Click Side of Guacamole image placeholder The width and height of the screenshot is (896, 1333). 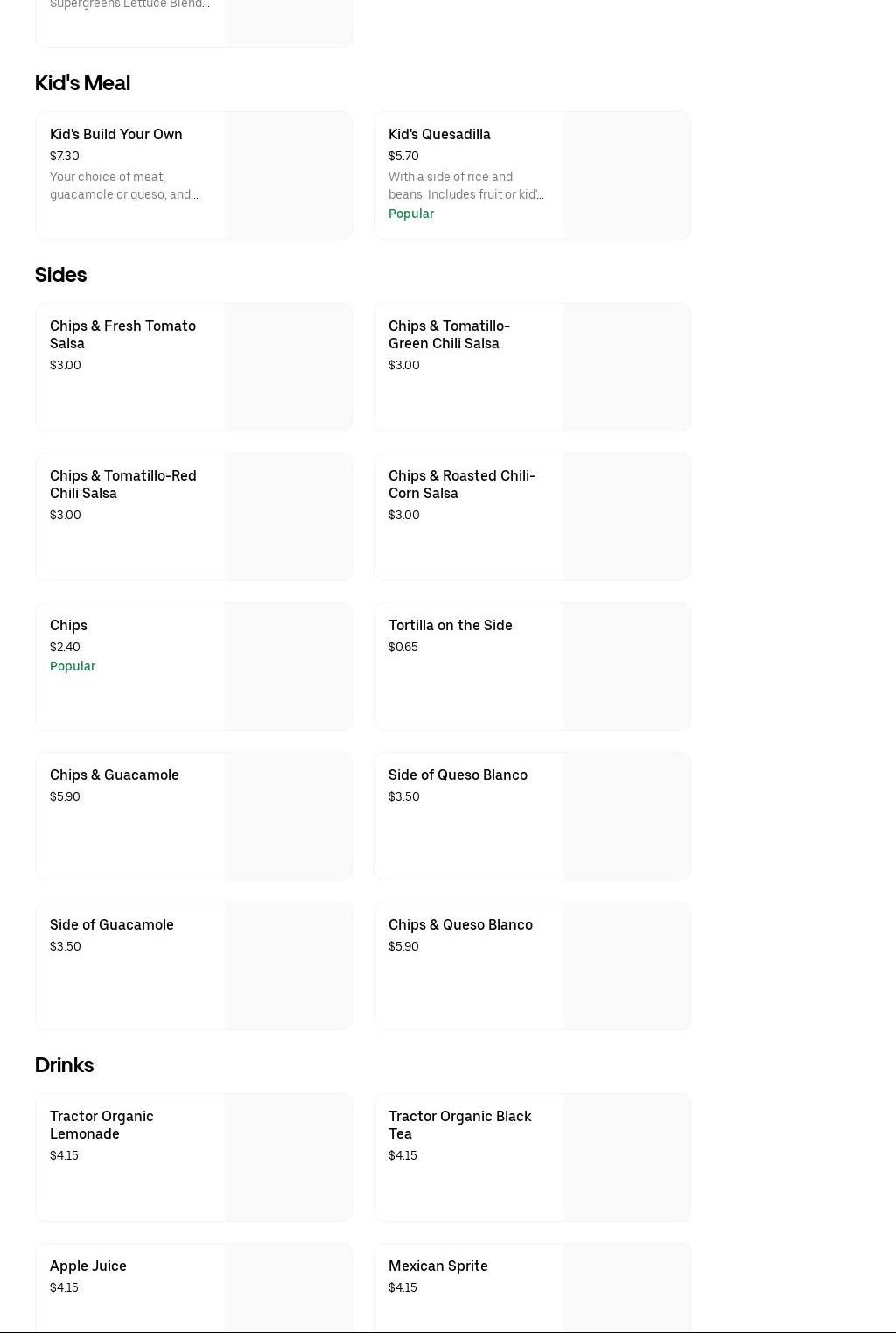[288, 965]
